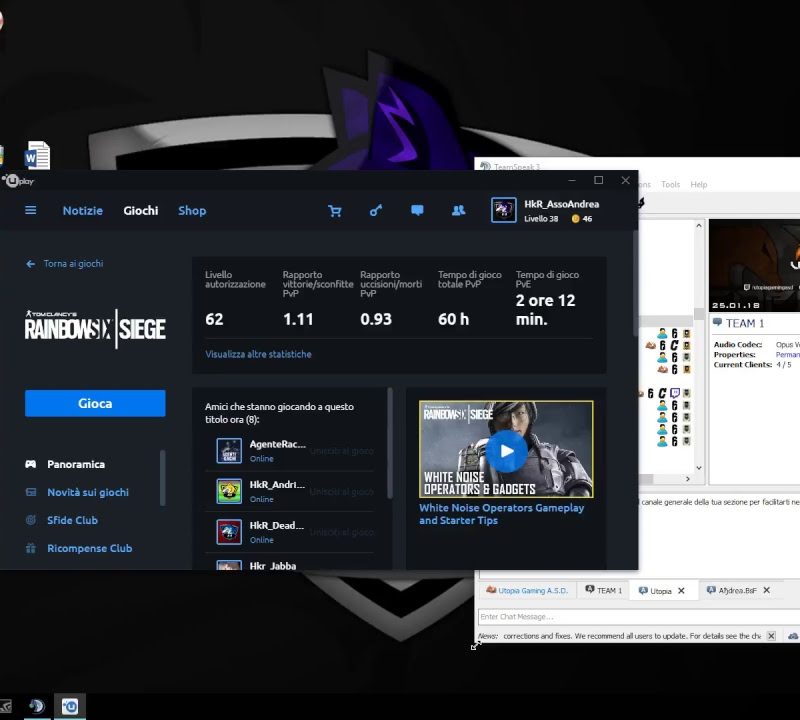
Task: Play the White Noise video
Action: point(506,451)
